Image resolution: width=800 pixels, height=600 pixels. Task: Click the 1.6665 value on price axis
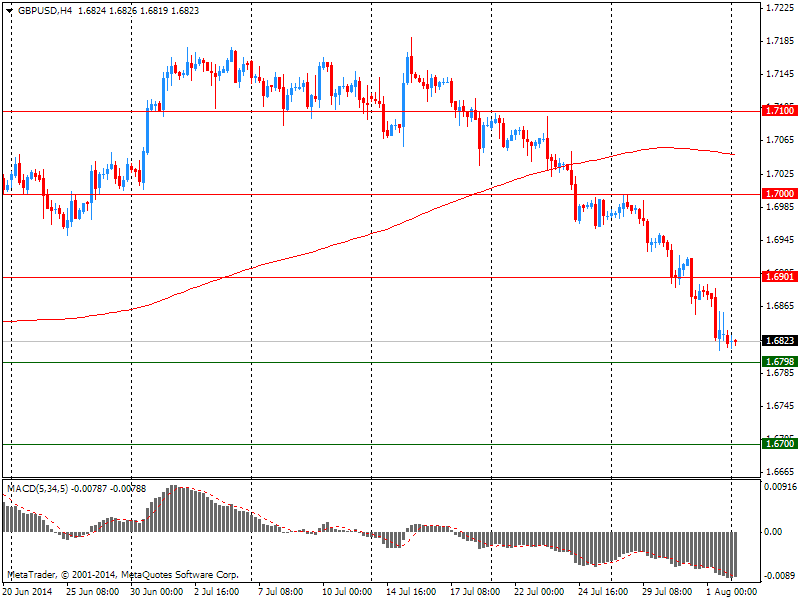[780, 471]
